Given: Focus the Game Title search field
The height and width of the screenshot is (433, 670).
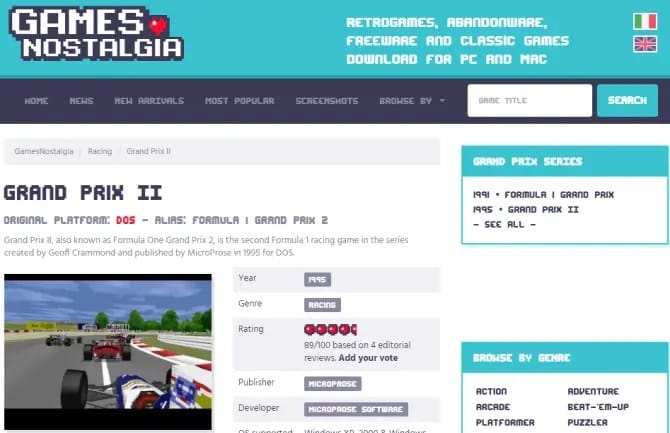Looking at the screenshot, I should 529,100.
